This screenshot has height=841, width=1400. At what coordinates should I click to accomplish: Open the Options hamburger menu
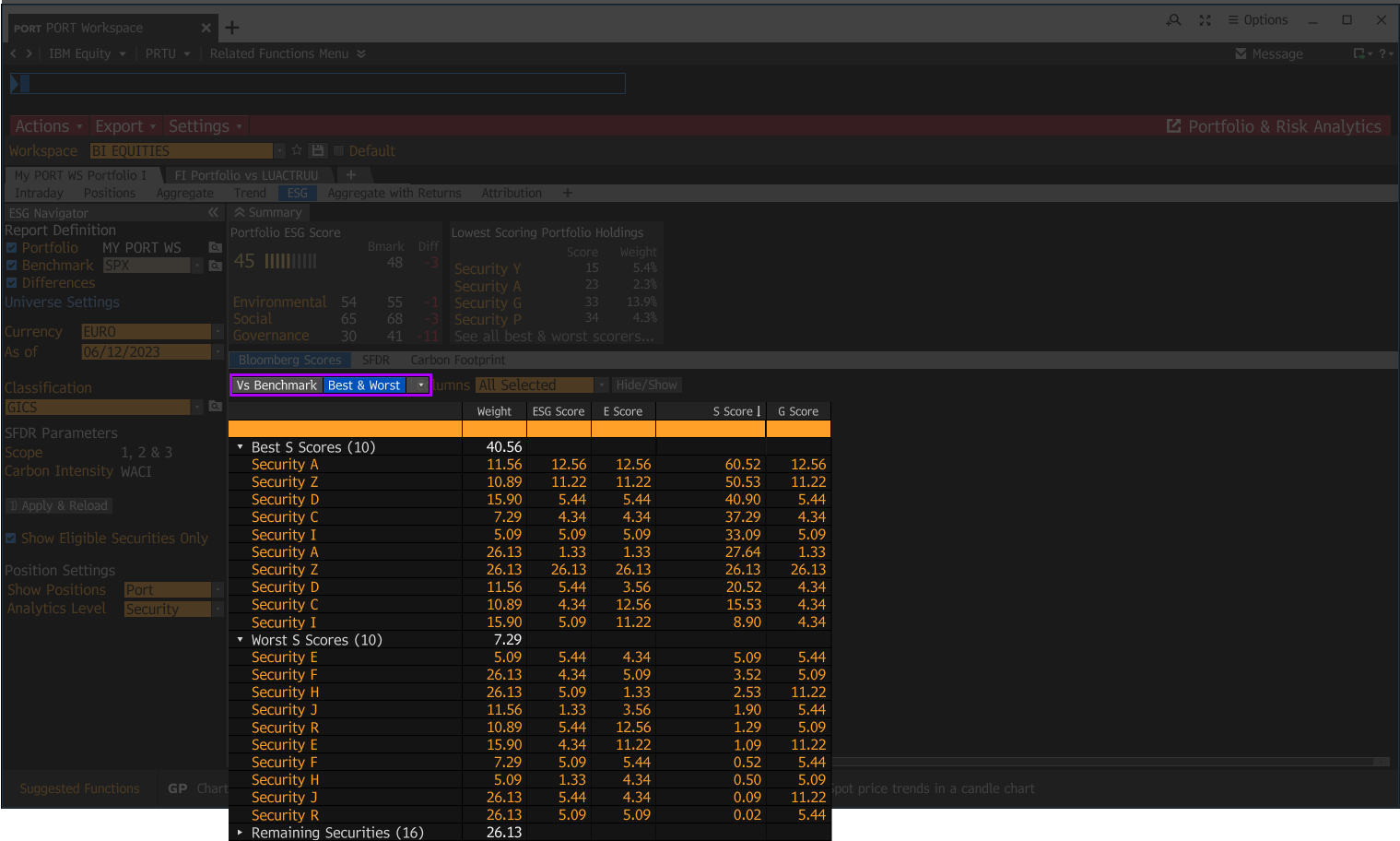(1258, 20)
